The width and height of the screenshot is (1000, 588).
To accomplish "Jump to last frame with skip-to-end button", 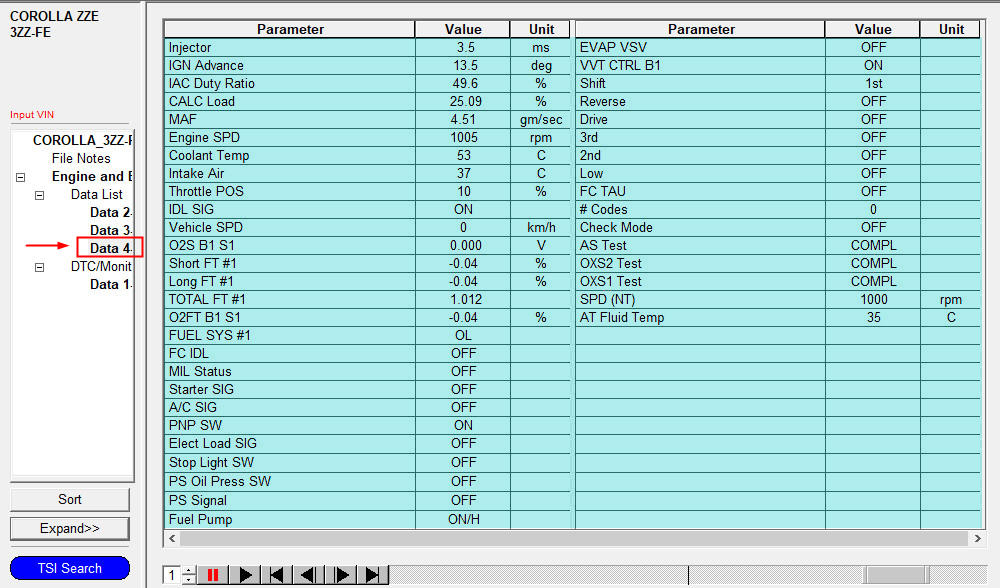I will (373, 575).
